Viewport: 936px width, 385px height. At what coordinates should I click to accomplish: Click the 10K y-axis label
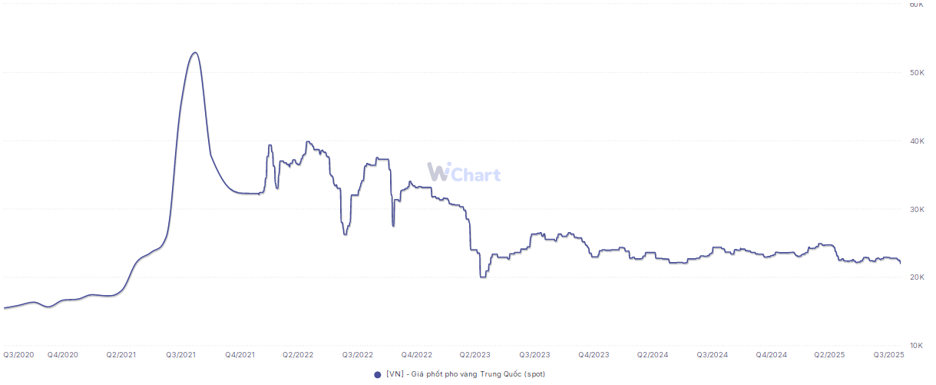click(916, 346)
